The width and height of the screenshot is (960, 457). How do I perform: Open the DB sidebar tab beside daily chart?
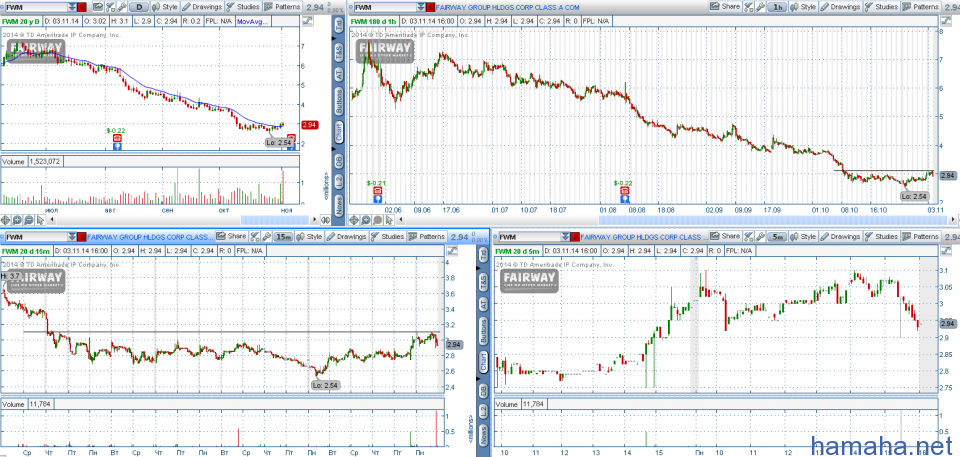click(339, 162)
